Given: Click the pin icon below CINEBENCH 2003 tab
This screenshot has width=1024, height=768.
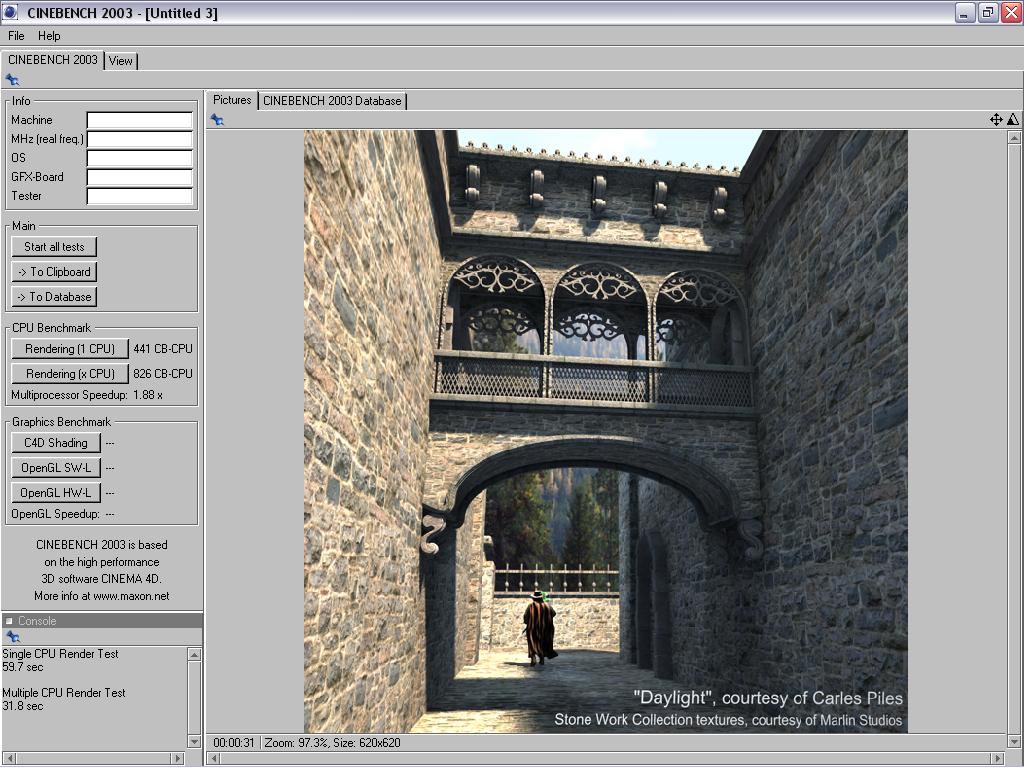Looking at the screenshot, I should tap(12, 80).
